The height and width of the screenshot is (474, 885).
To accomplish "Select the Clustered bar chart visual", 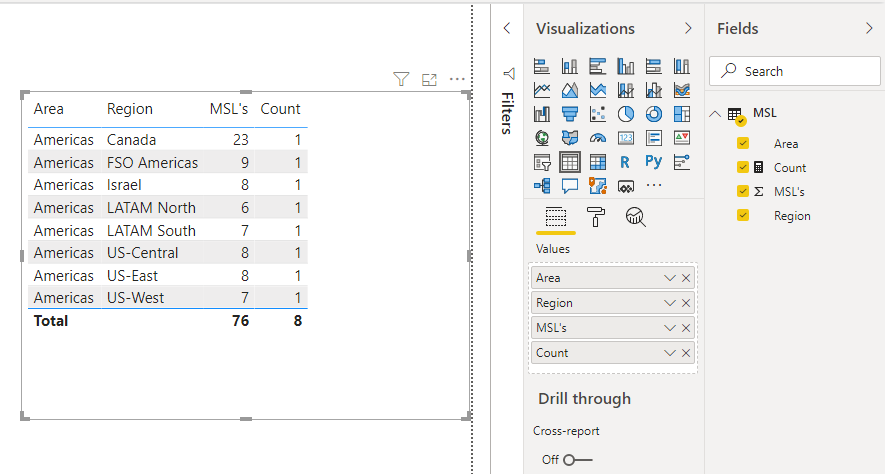I will coord(598,66).
